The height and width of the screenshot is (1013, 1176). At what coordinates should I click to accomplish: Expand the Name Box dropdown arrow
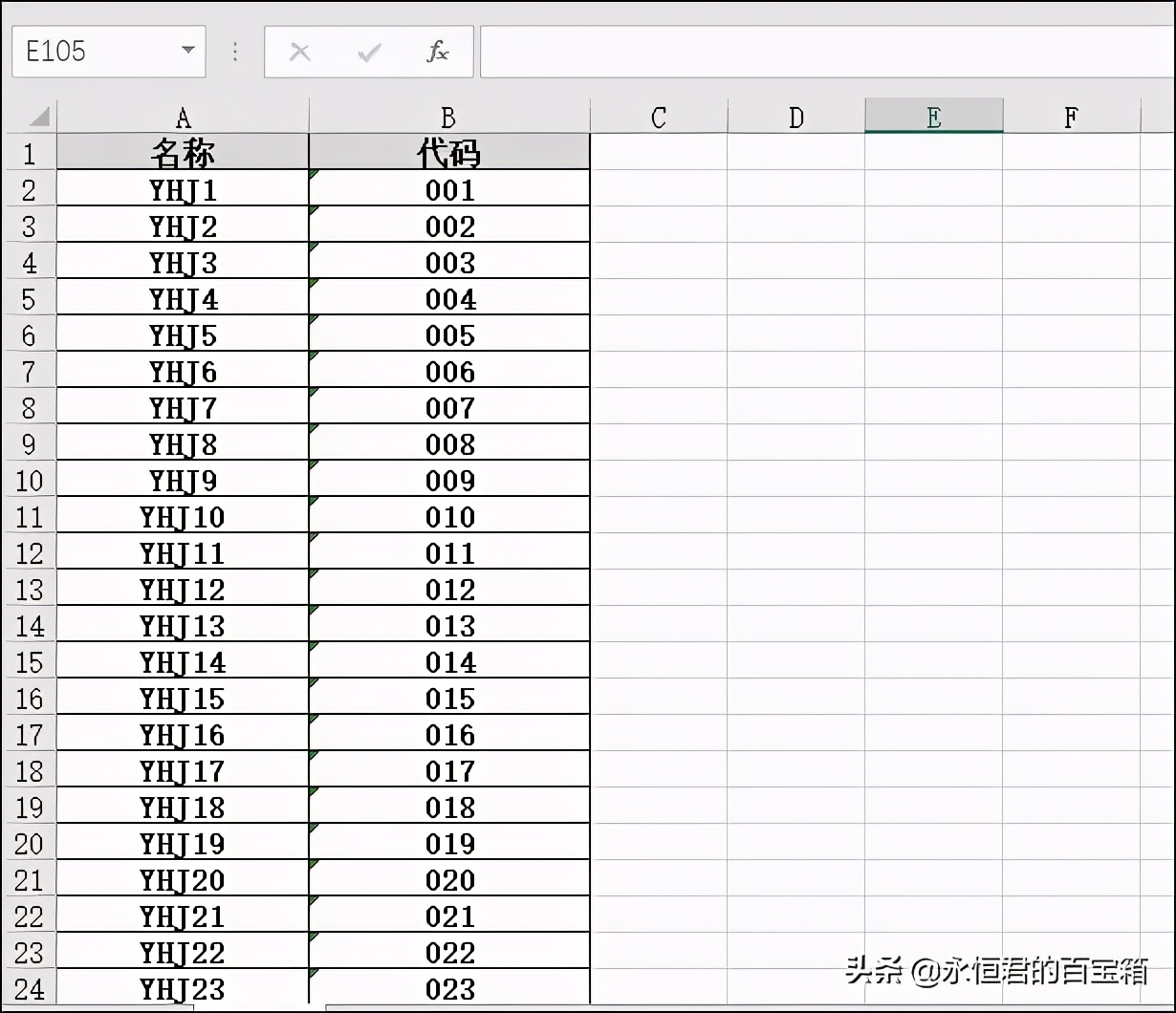coord(187,51)
